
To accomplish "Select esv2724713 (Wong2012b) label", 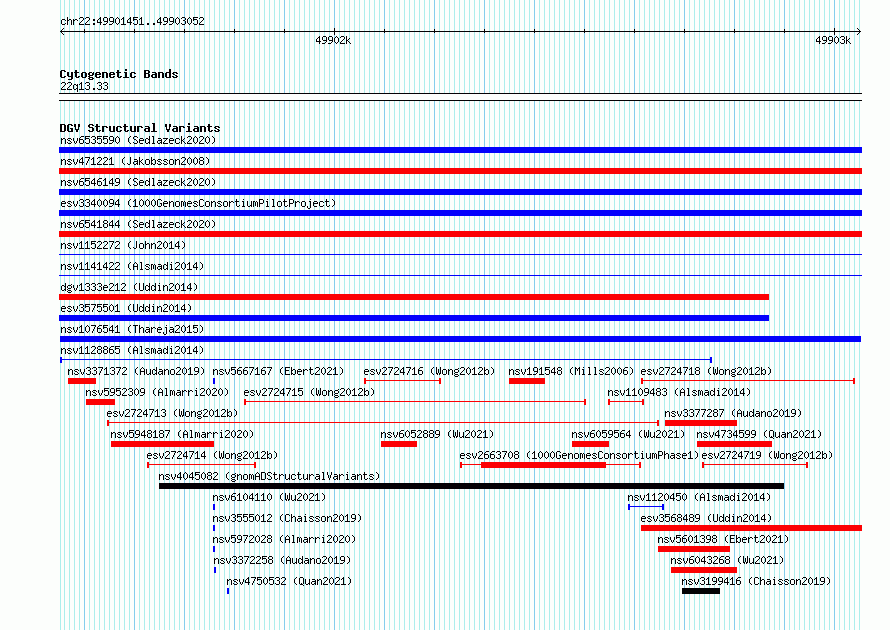I will coord(172,413).
